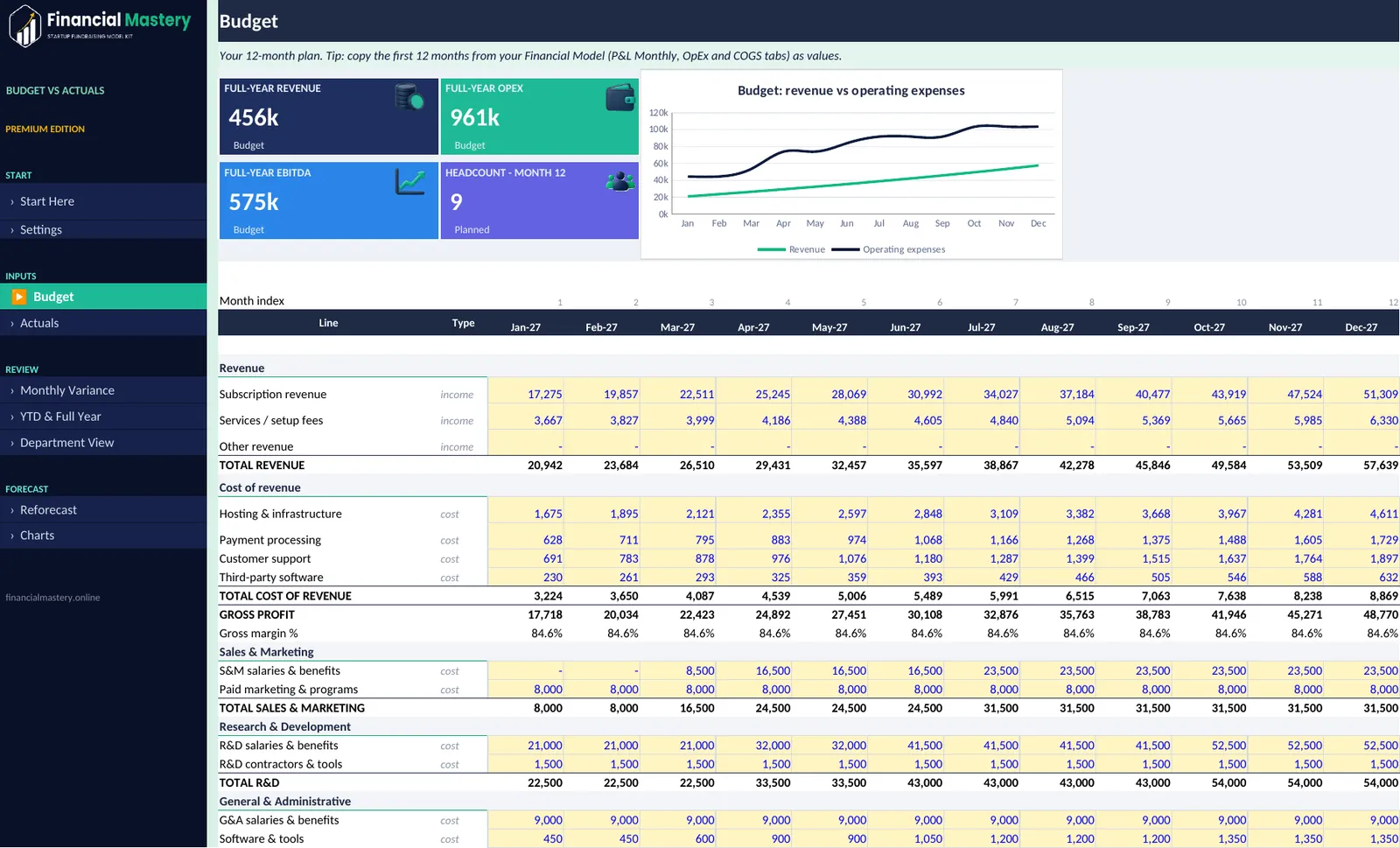Open the Reforecast sheet
1400x848 pixels.
(x=103, y=509)
